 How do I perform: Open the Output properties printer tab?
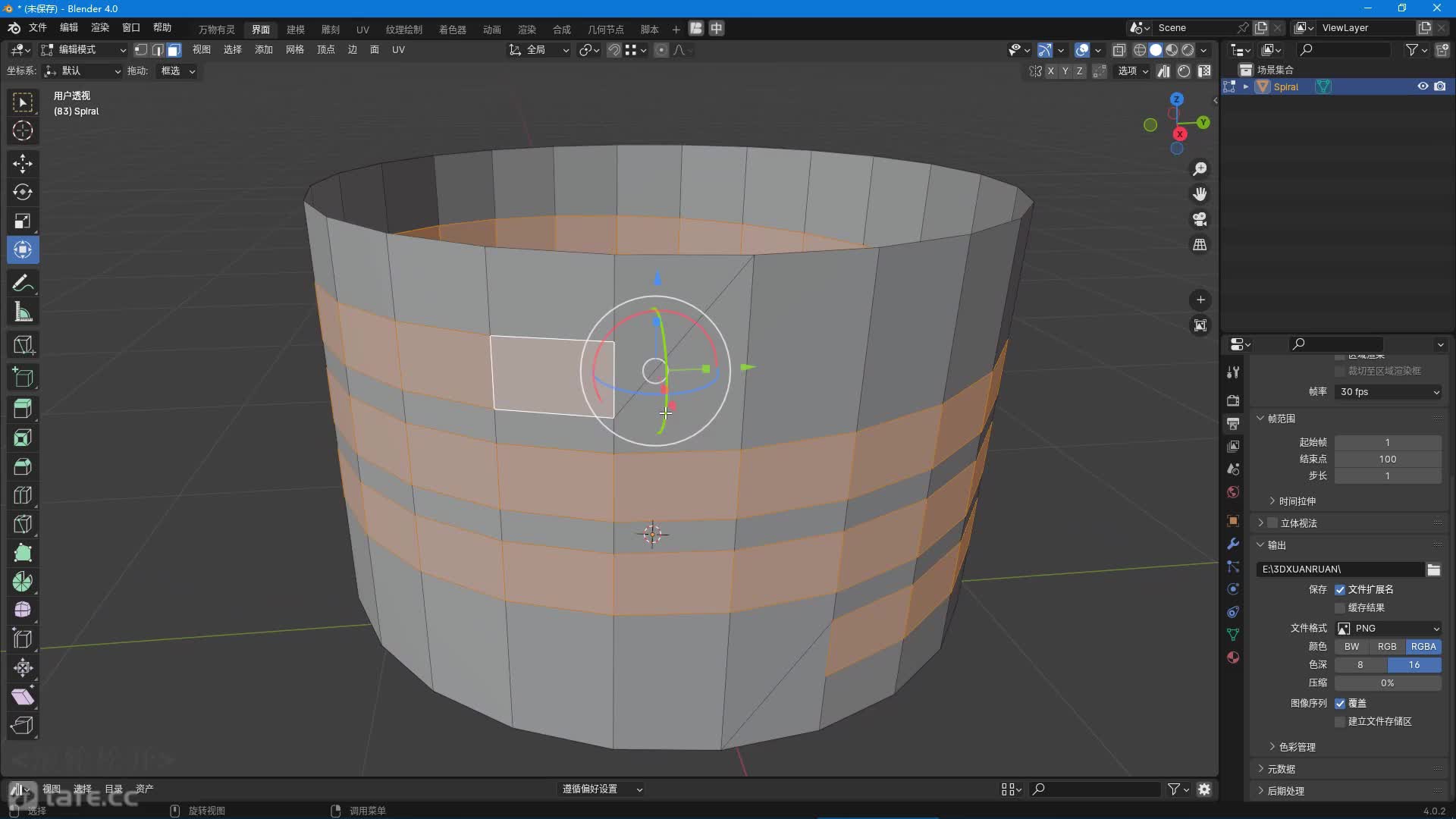click(x=1233, y=423)
